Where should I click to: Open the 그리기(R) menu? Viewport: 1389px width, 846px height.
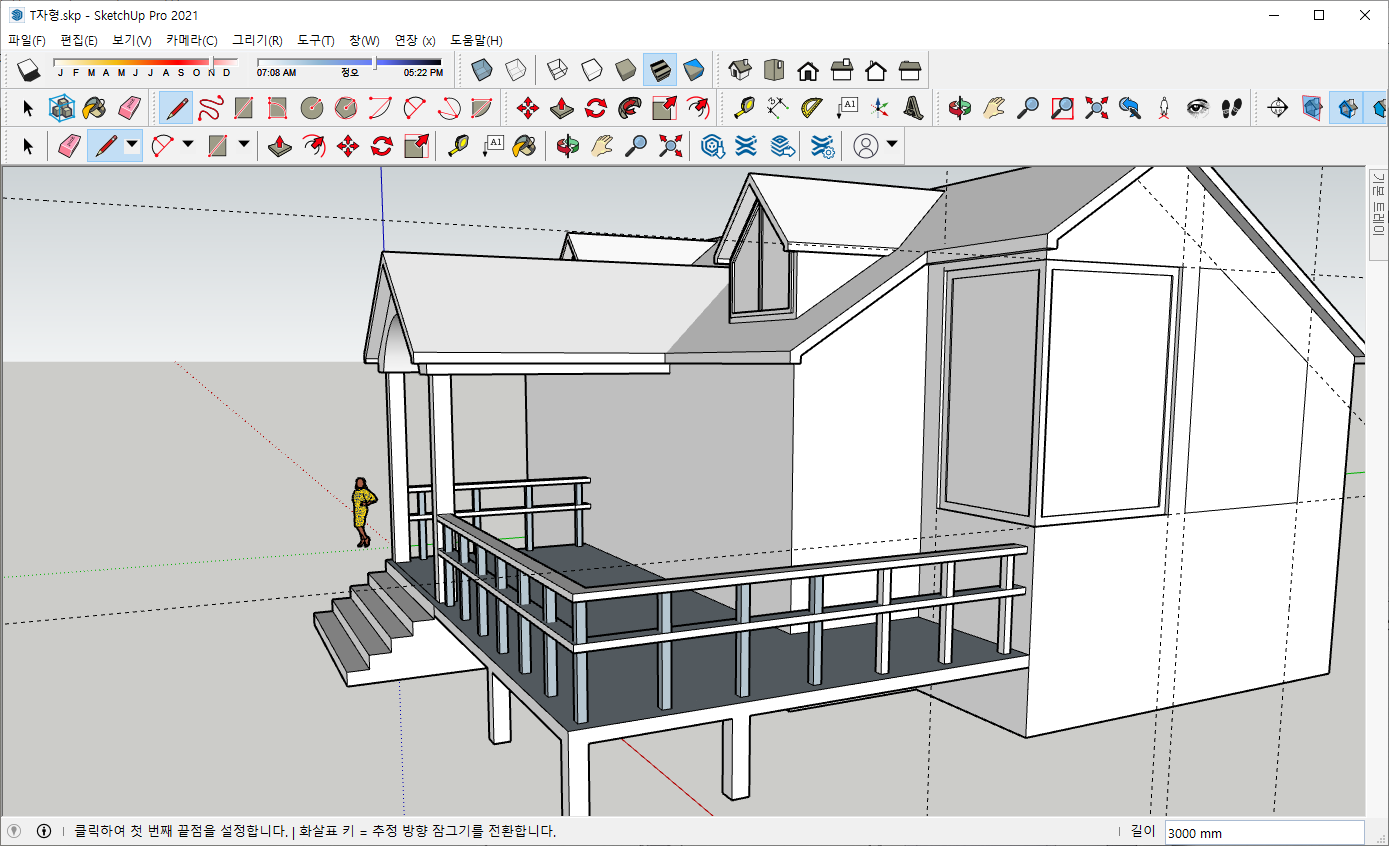point(257,41)
